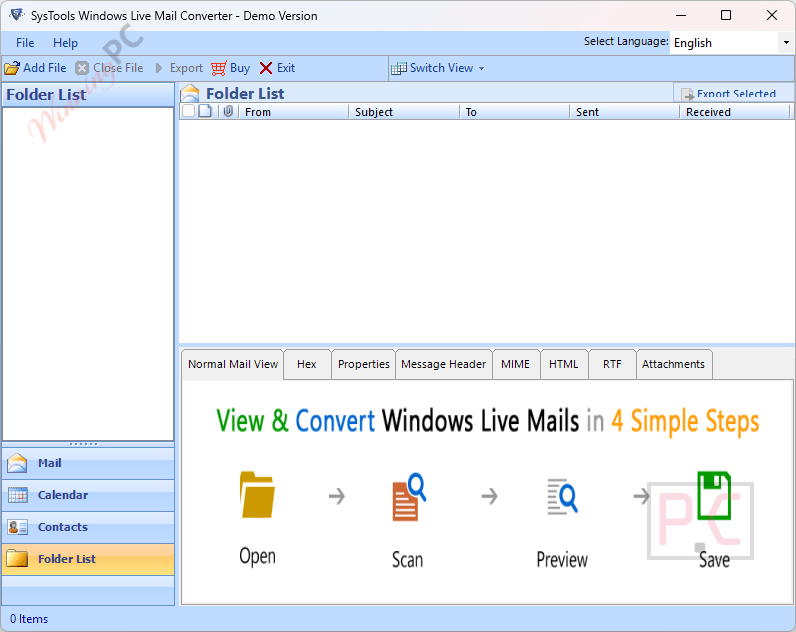Maximize the application window

point(726,15)
